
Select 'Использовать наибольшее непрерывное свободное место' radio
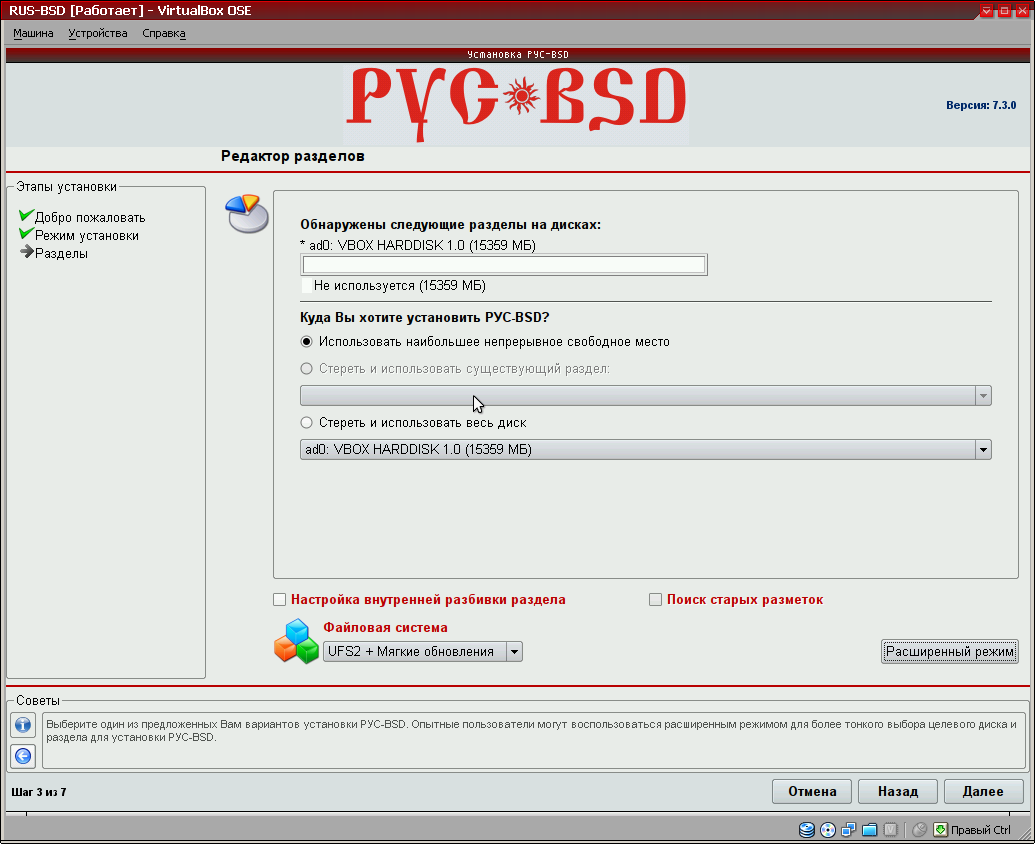(x=306, y=342)
